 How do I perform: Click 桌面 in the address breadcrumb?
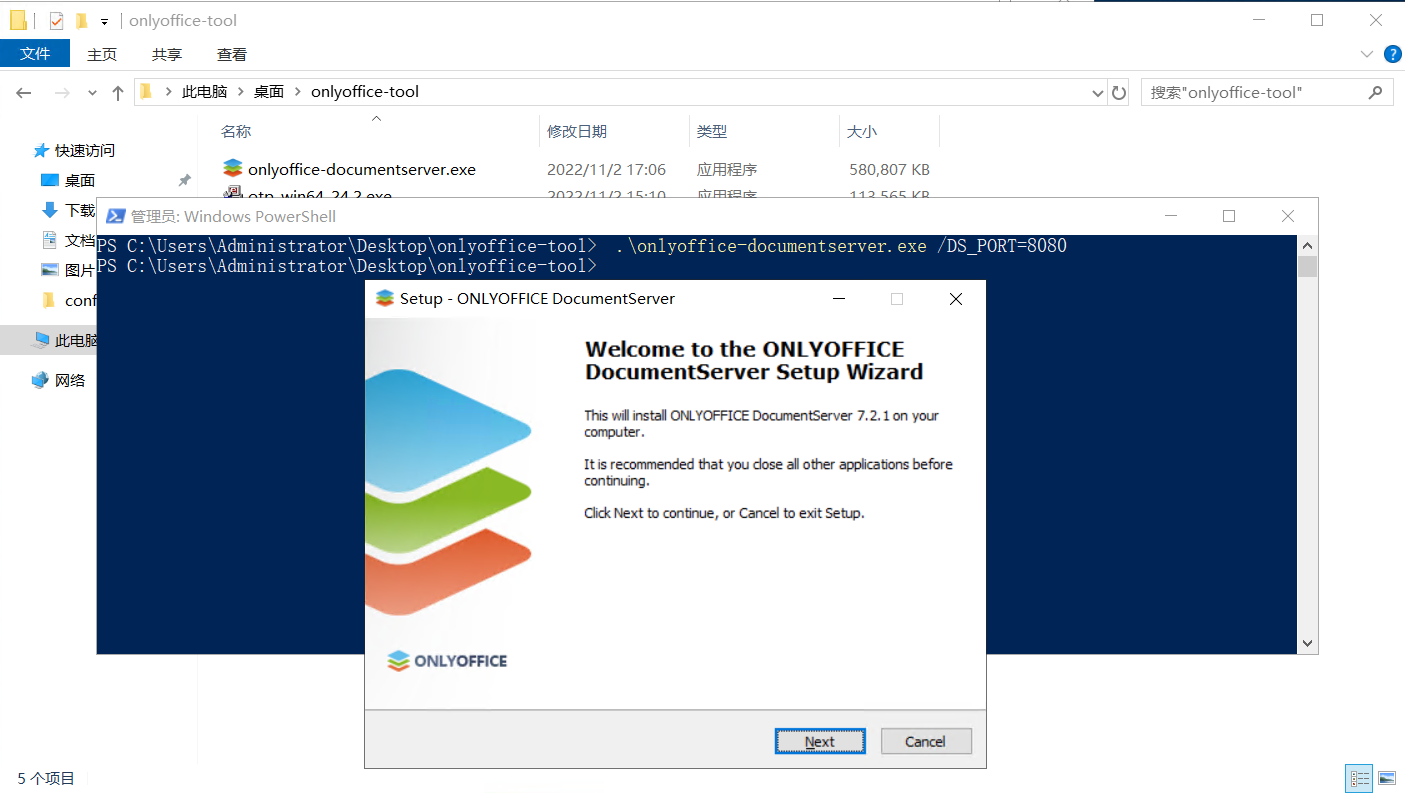click(x=269, y=91)
